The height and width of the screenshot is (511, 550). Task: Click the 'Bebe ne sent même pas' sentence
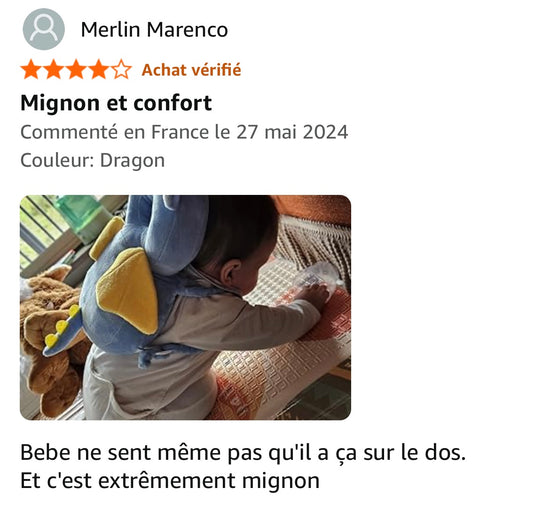(243, 453)
